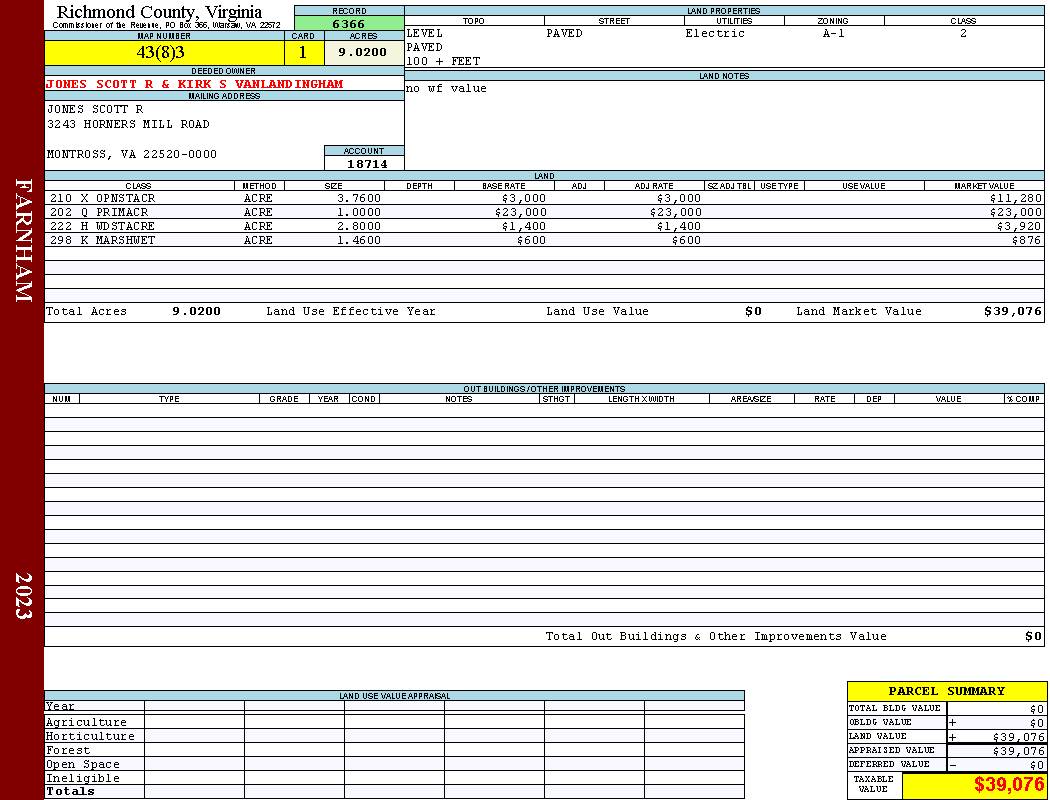Click the red TAXABLE VALUE $39,076
Viewport: 1050px width, 800px height.
1008,784
